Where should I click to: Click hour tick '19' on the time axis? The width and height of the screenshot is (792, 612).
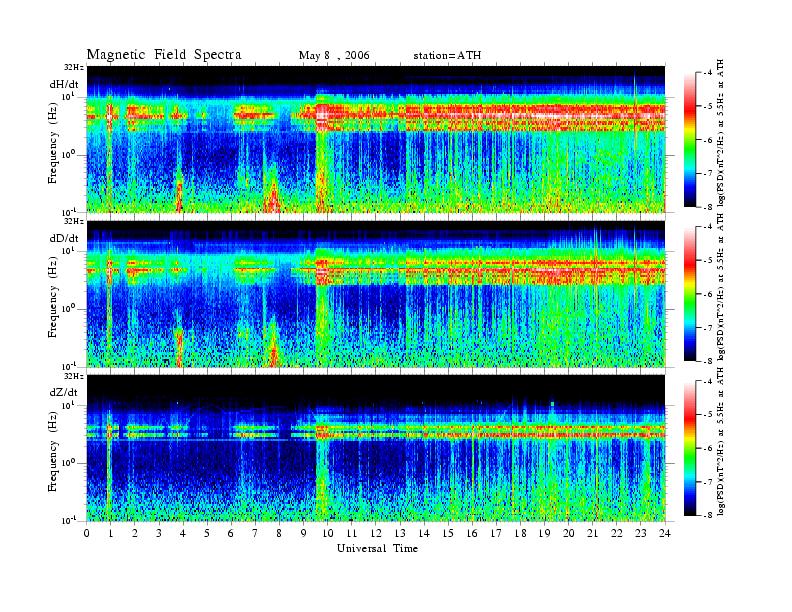tap(544, 534)
